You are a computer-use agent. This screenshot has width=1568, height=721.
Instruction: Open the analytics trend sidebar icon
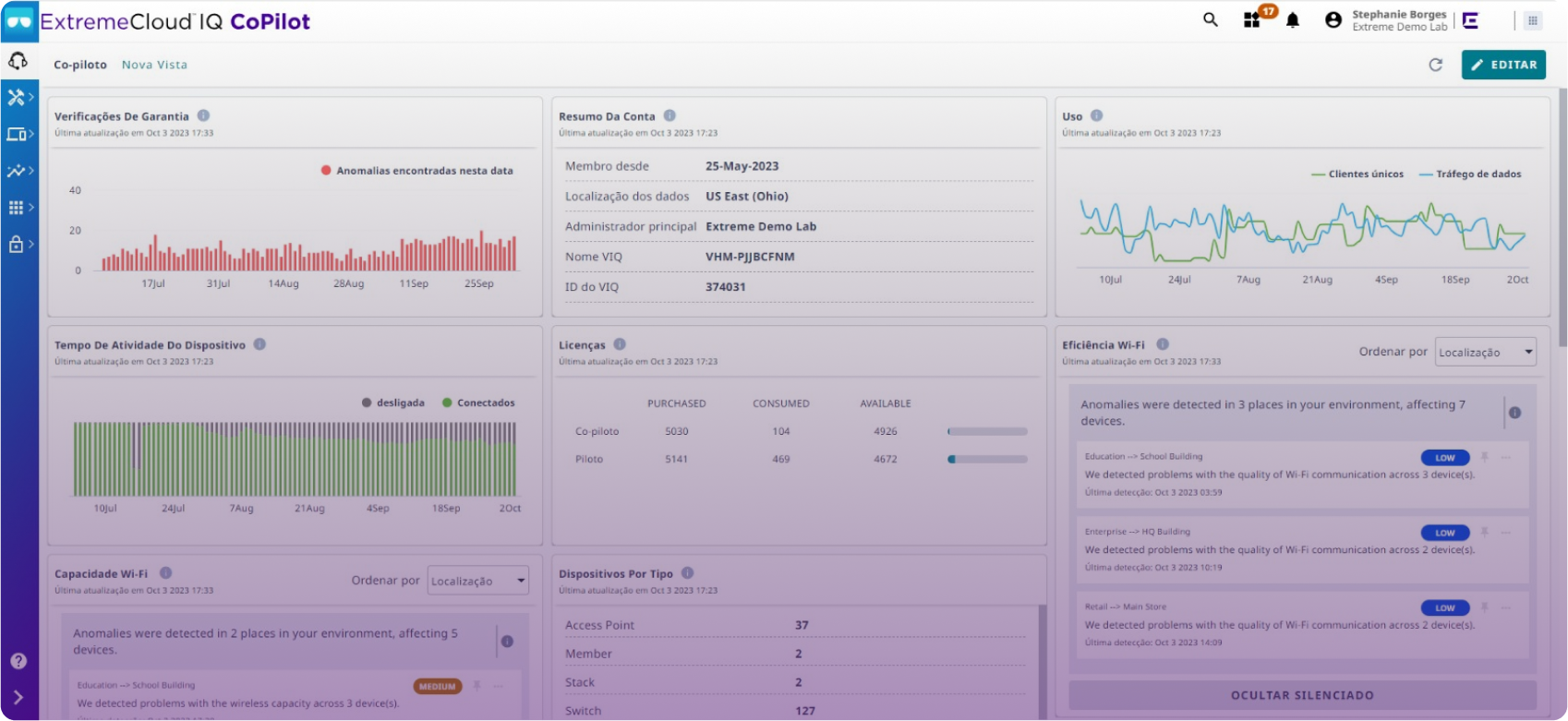tap(17, 171)
